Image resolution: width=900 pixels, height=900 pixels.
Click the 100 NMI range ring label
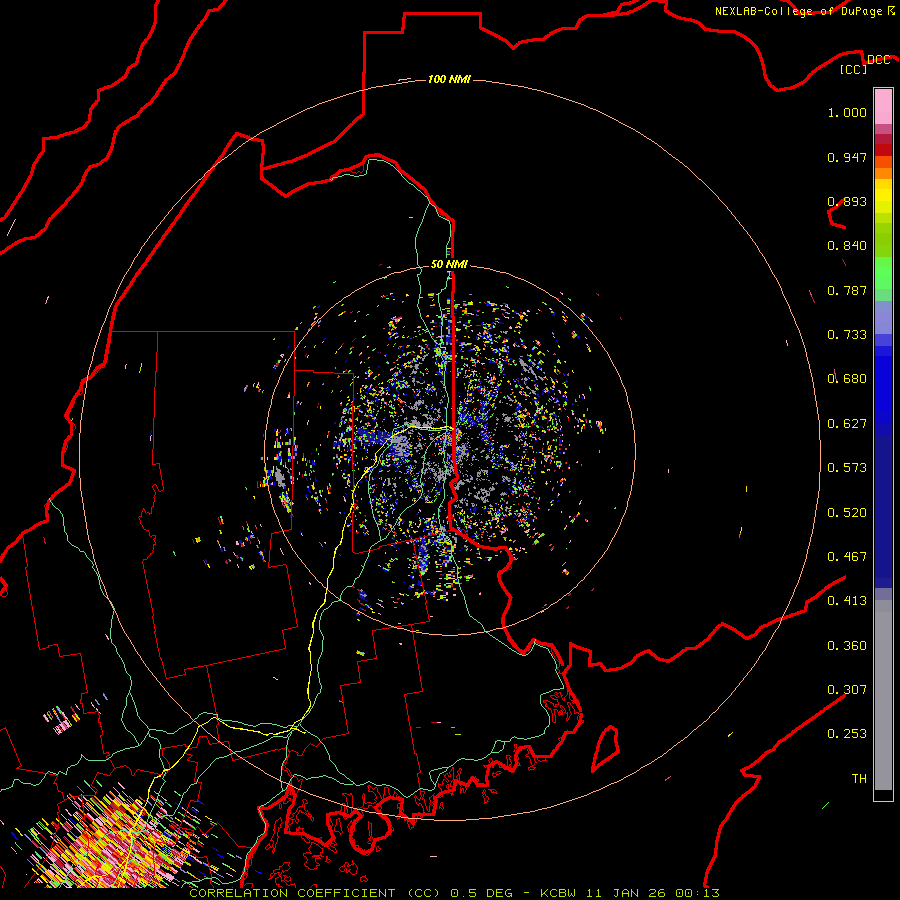pos(449,79)
